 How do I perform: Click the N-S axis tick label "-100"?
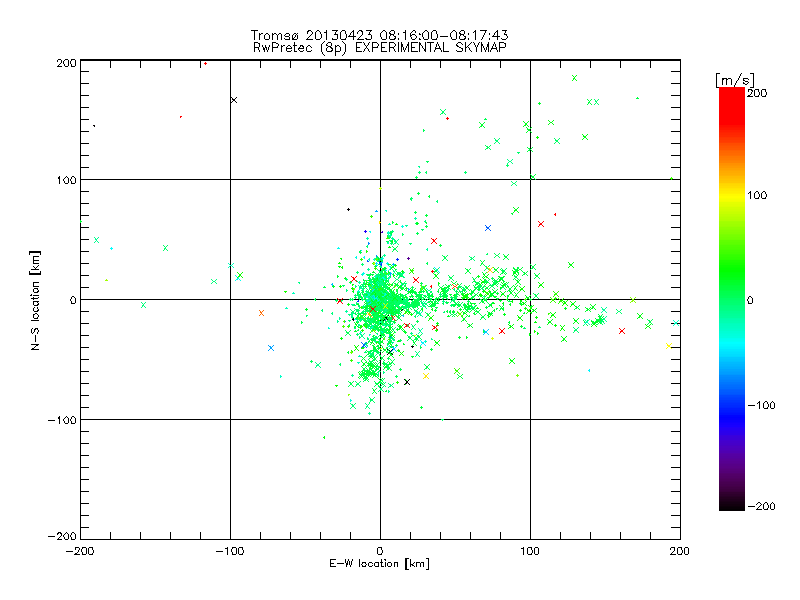coord(62,420)
